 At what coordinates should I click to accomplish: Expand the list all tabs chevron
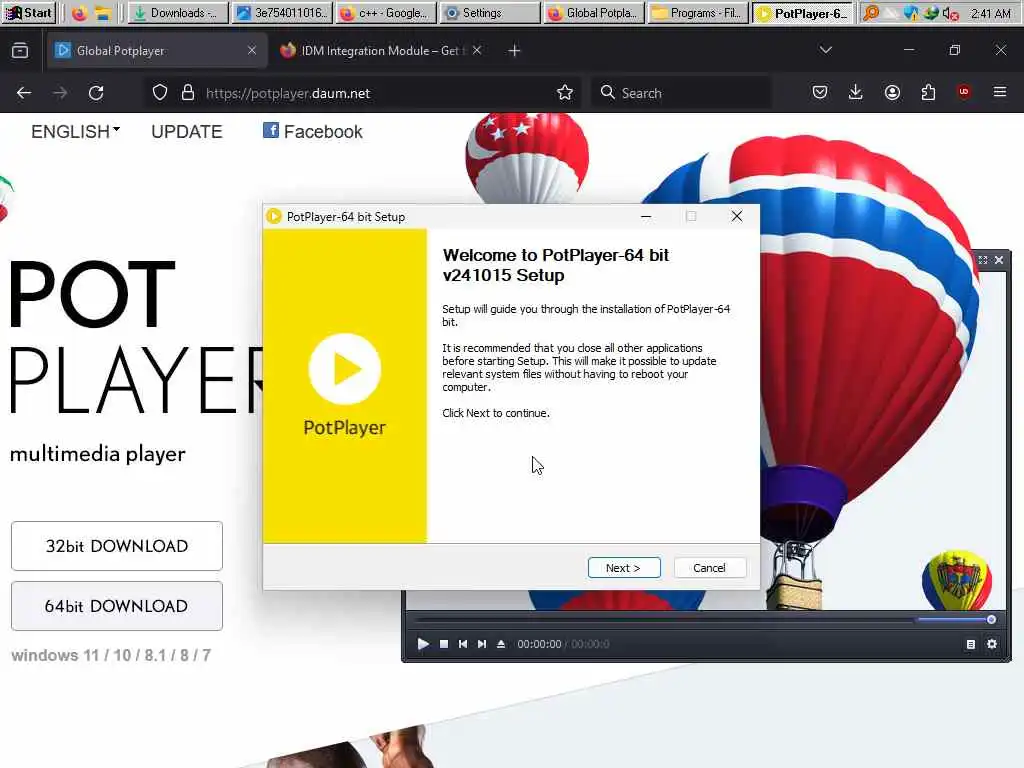point(825,50)
